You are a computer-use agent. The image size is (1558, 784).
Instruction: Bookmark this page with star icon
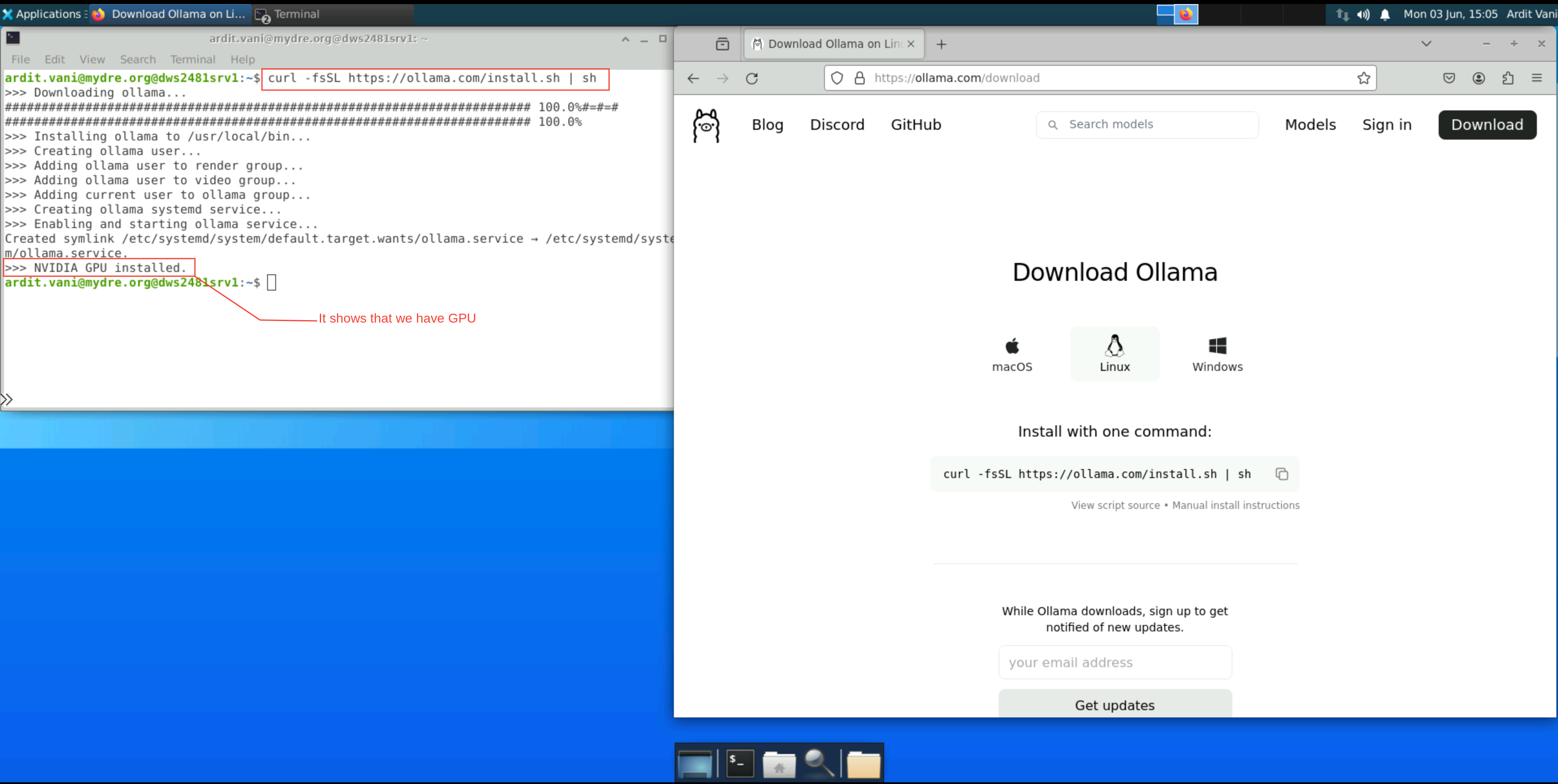(x=1363, y=78)
